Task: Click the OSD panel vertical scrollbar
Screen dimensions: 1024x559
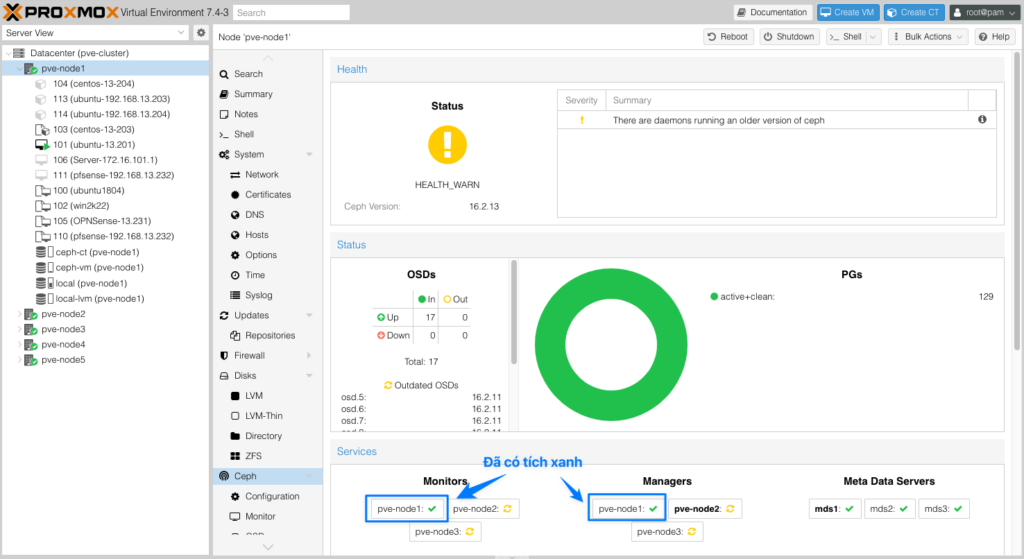Action: coord(514,312)
